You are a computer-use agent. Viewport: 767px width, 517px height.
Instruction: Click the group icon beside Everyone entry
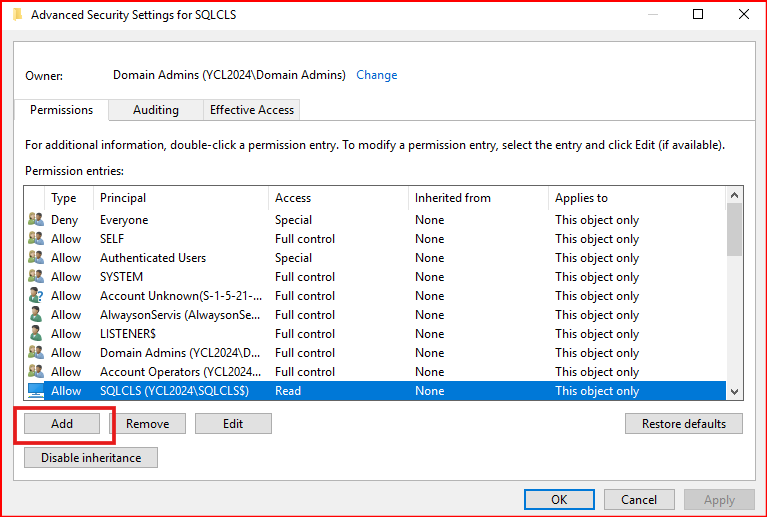tap(36, 220)
